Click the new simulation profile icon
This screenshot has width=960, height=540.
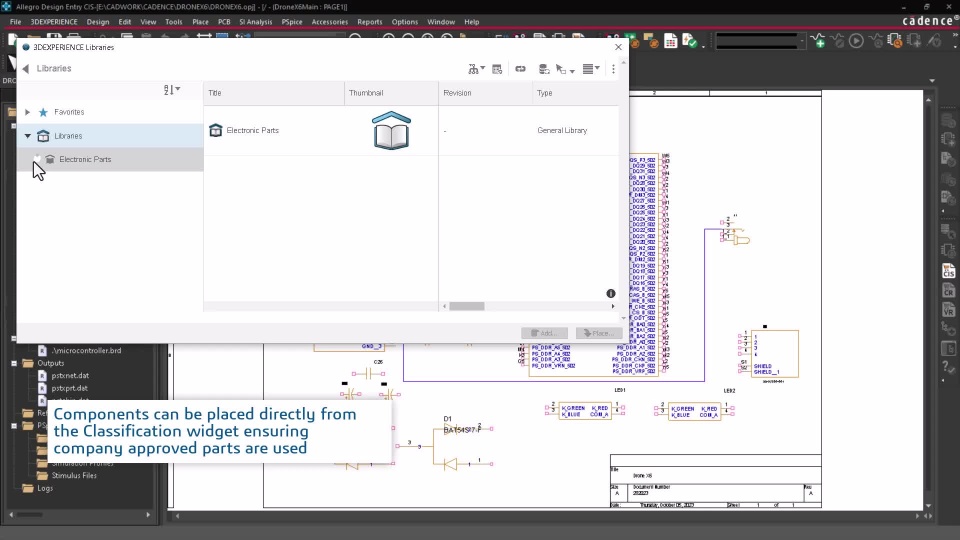tap(818, 41)
